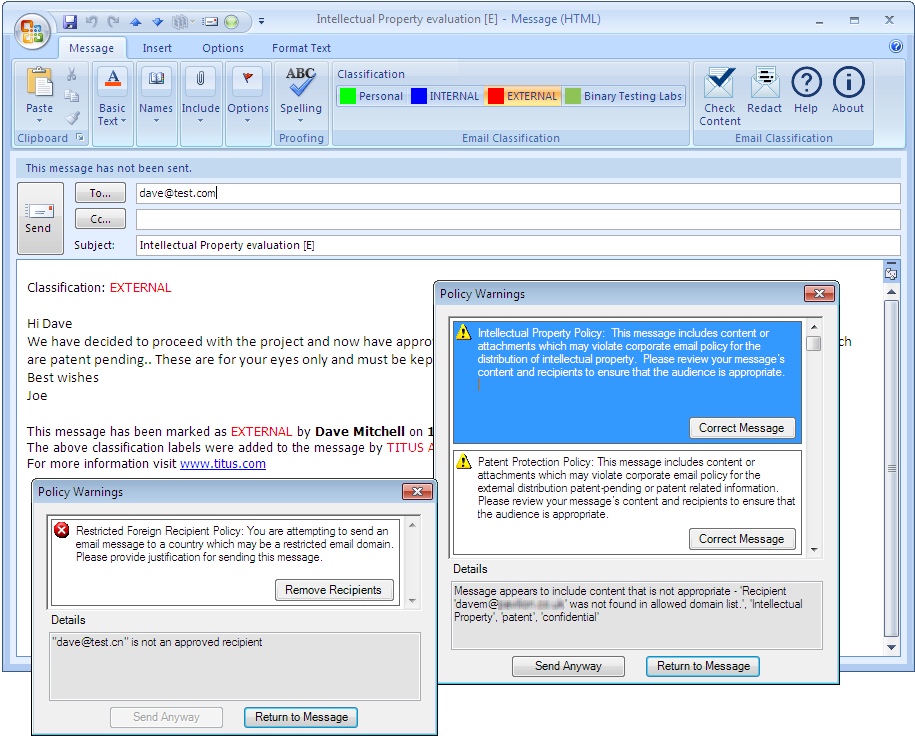
Task: Open Basic Text group icon
Action: pyautogui.click(x=113, y=82)
